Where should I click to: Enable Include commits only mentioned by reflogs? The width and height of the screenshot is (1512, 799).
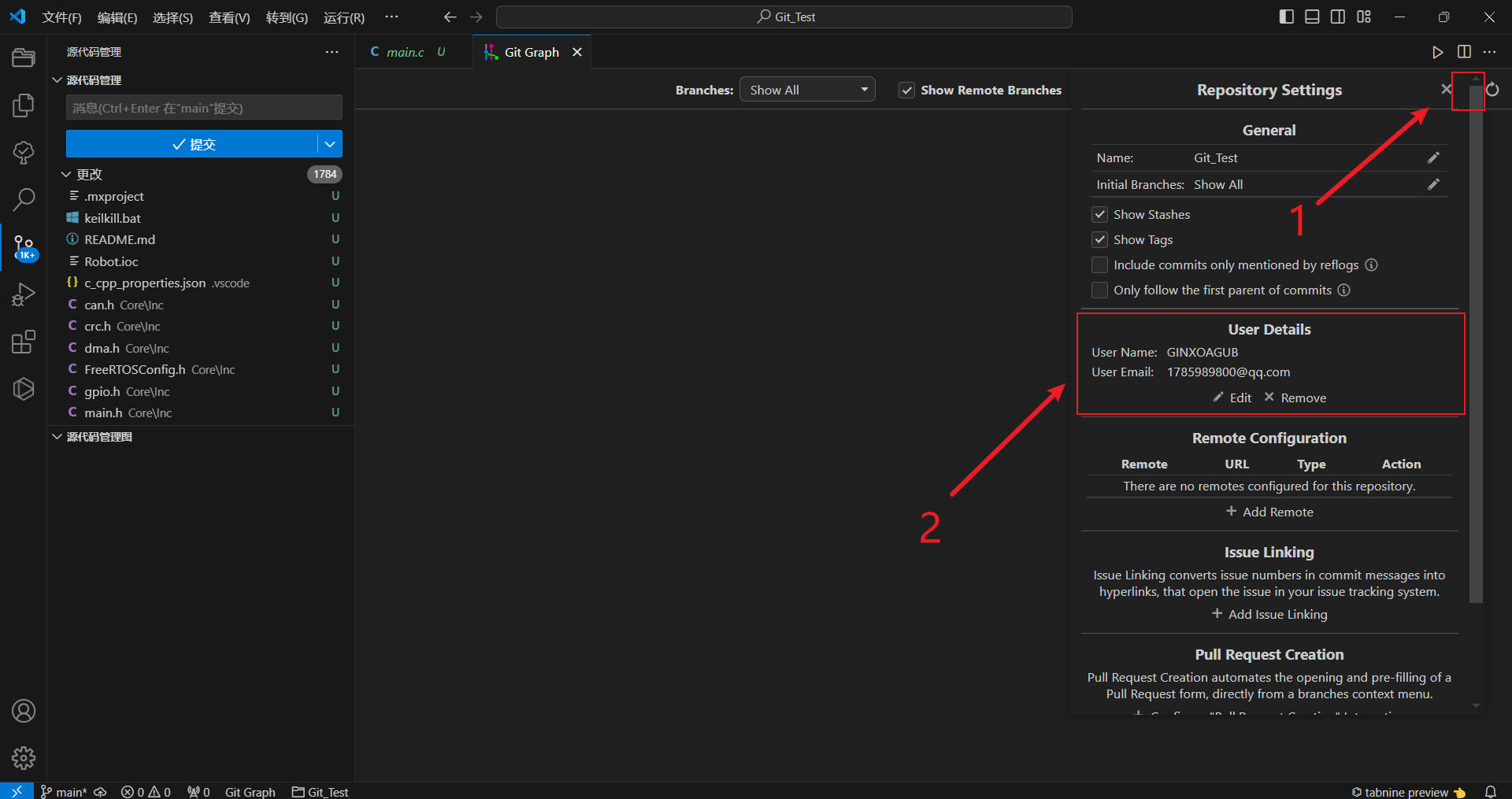(x=1100, y=265)
